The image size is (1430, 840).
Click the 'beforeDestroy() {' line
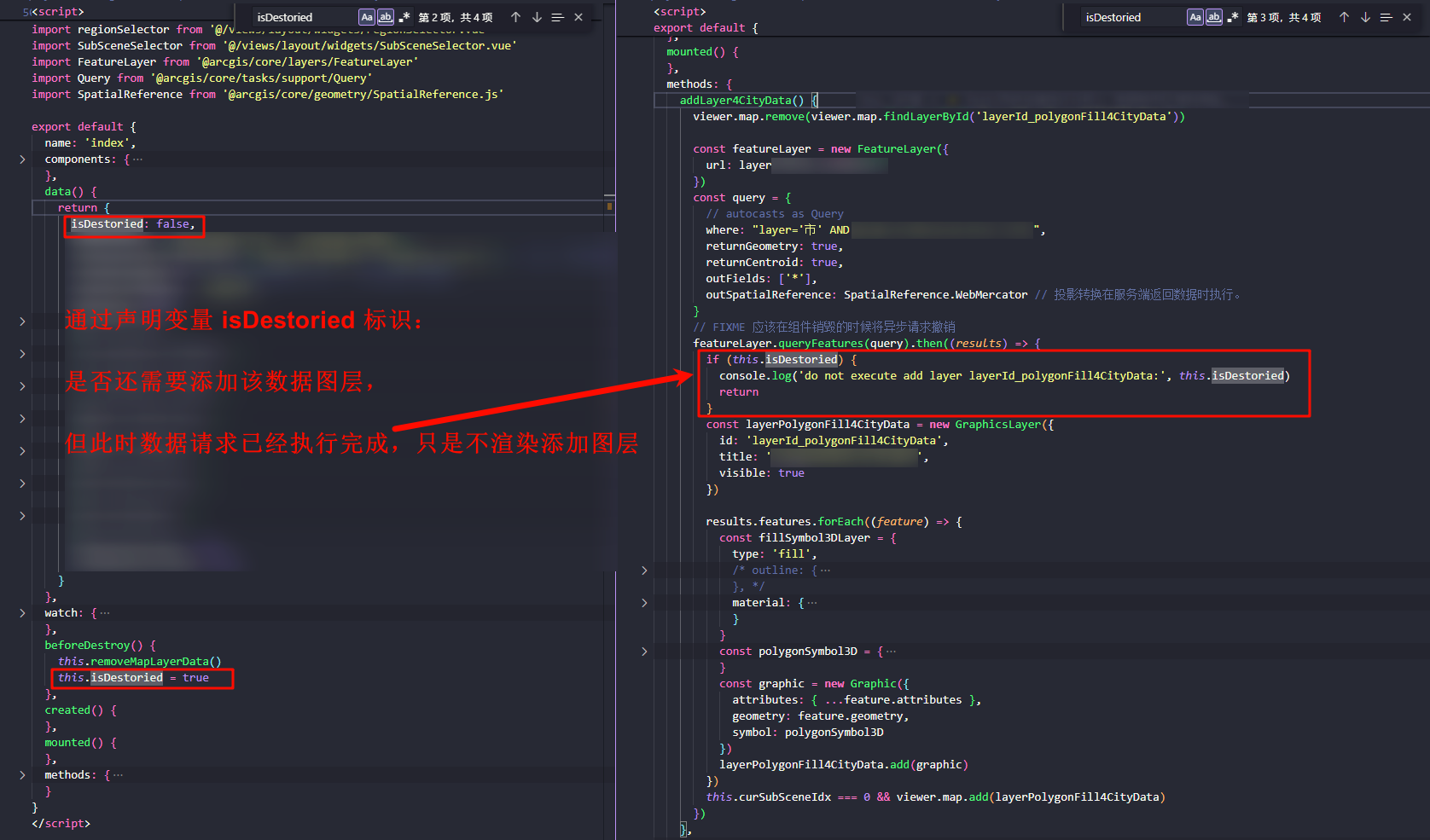(x=100, y=646)
